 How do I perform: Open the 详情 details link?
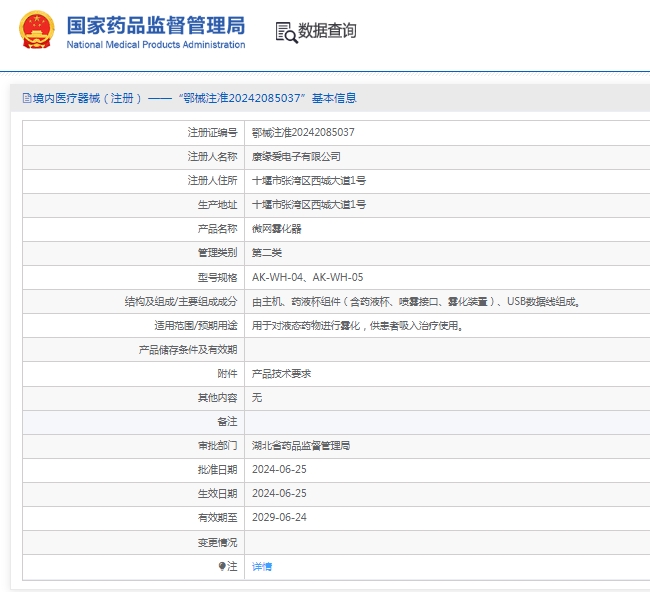click(x=262, y=566)
